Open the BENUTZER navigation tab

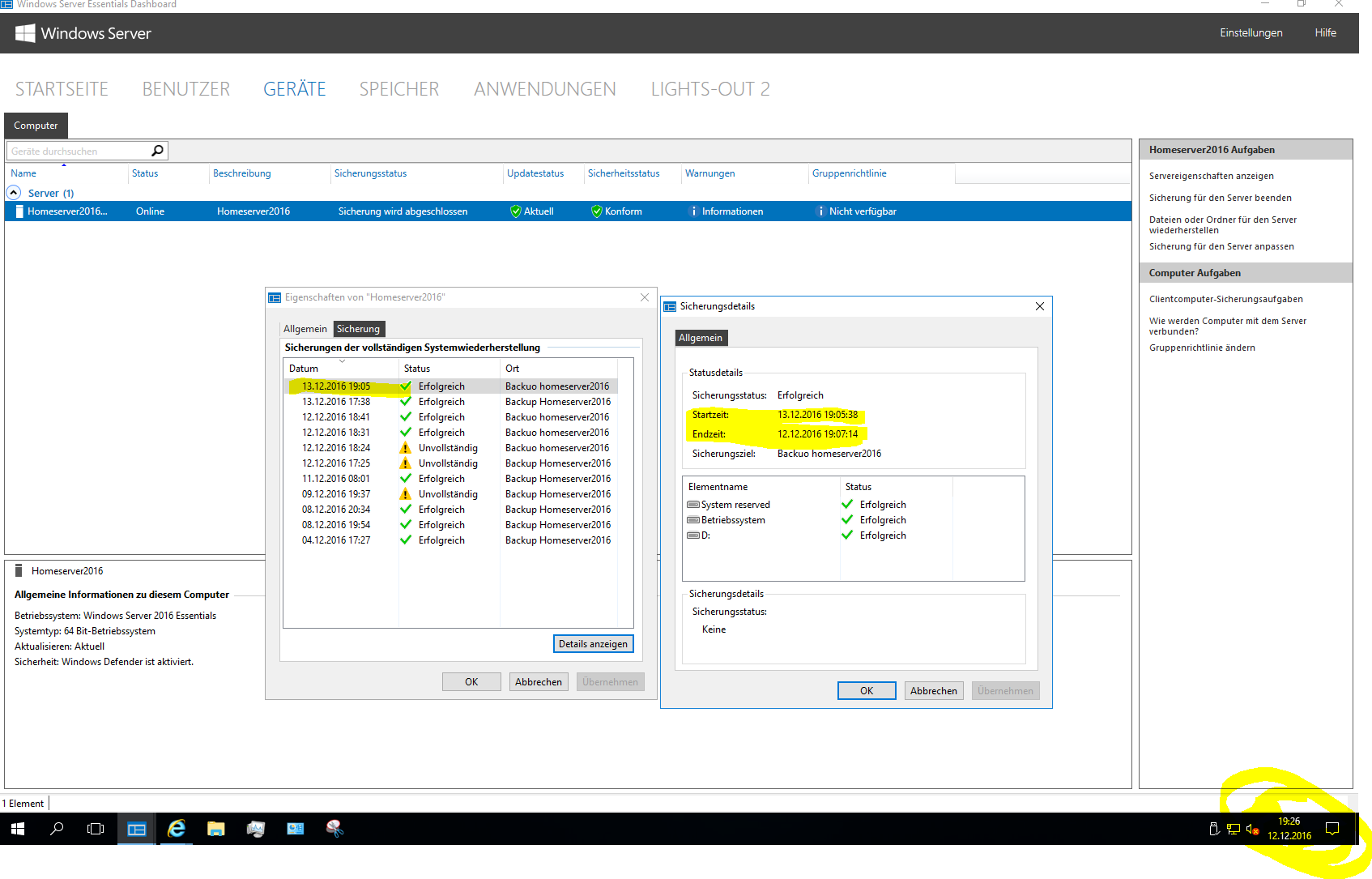point(186,89)
